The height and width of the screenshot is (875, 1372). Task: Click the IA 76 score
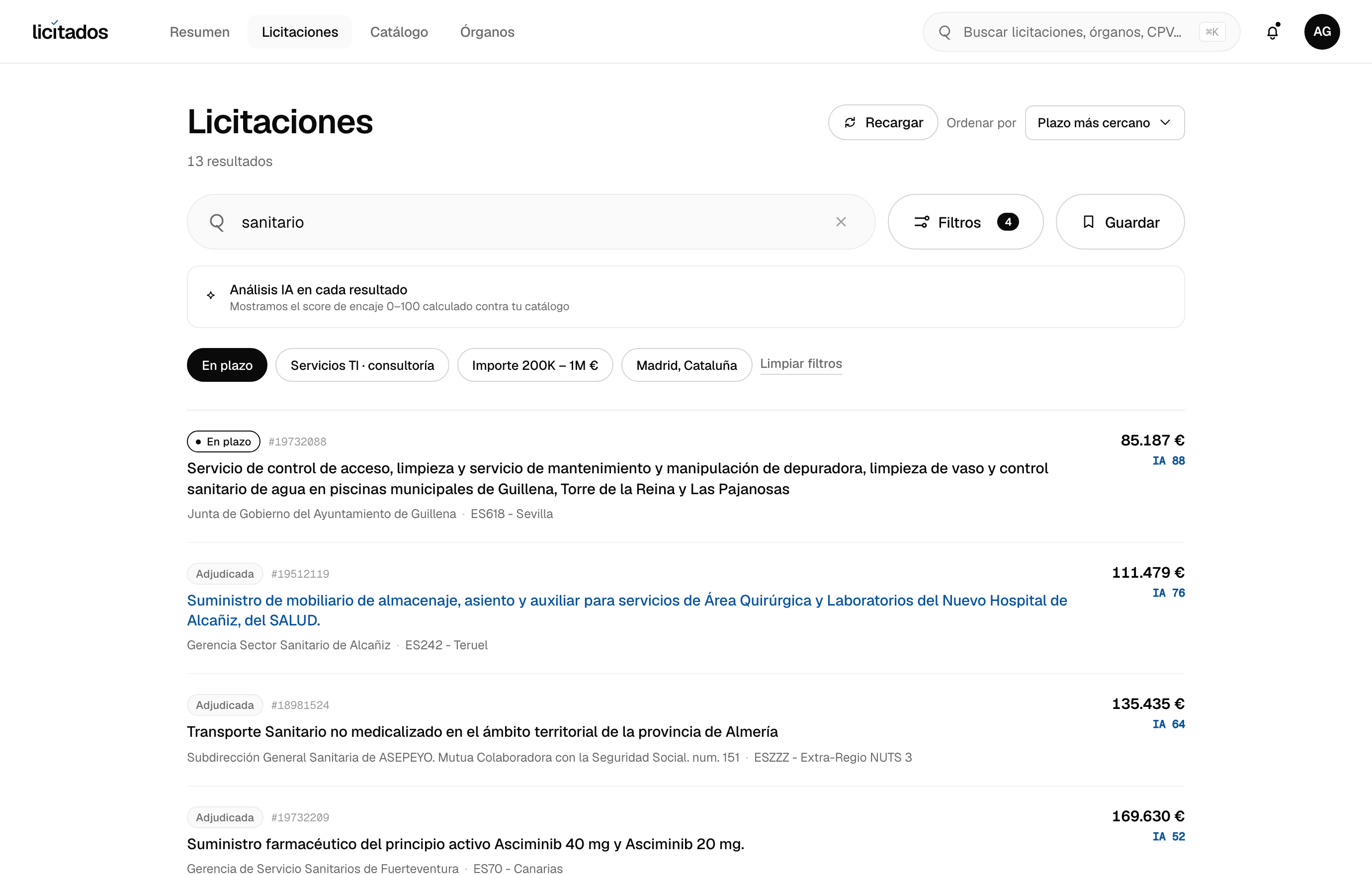(x=1168, y=593)
